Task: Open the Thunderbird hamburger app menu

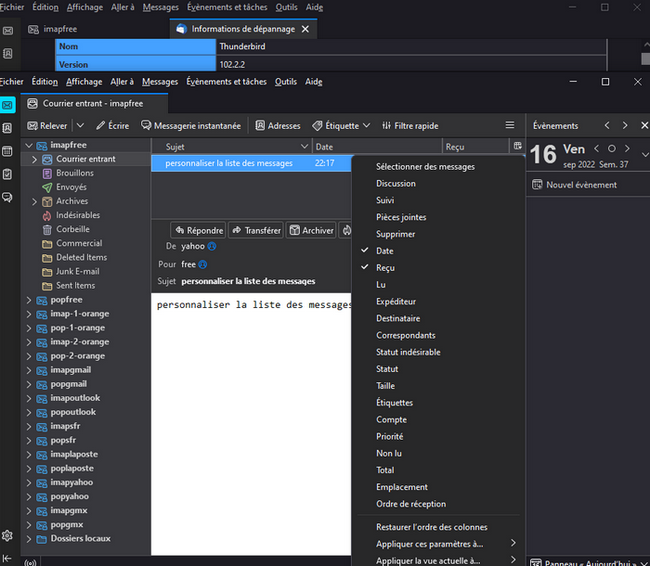Action: point(510,126)
